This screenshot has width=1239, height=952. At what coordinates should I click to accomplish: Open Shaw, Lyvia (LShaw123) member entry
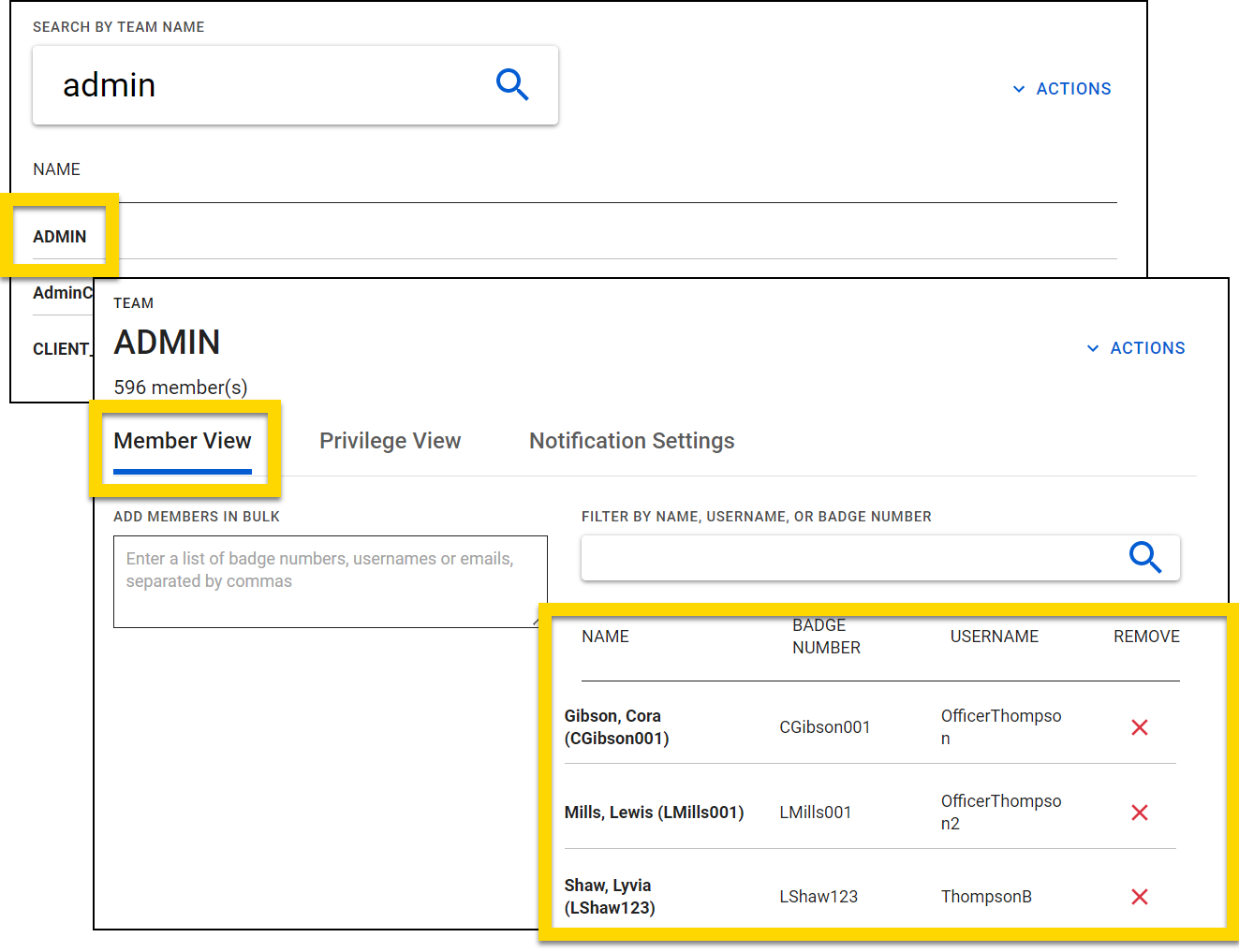pyautogui.click(x=610, y=897)
